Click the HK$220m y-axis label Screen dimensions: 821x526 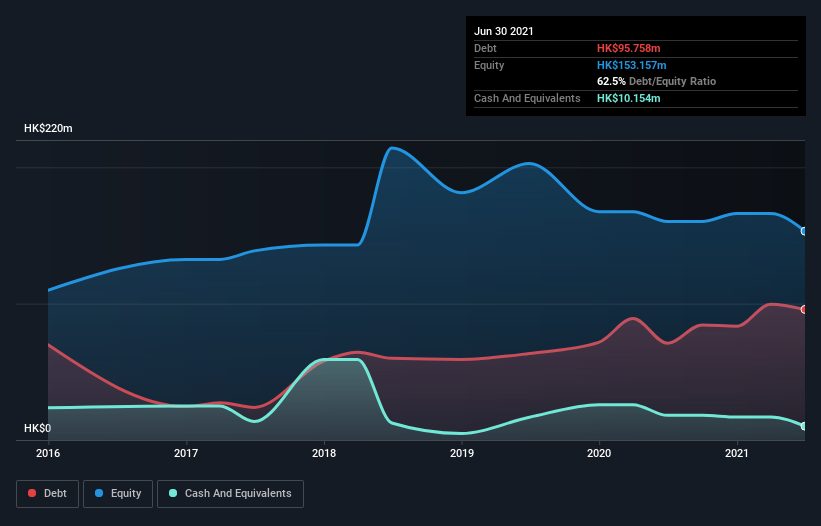point(48,128)
